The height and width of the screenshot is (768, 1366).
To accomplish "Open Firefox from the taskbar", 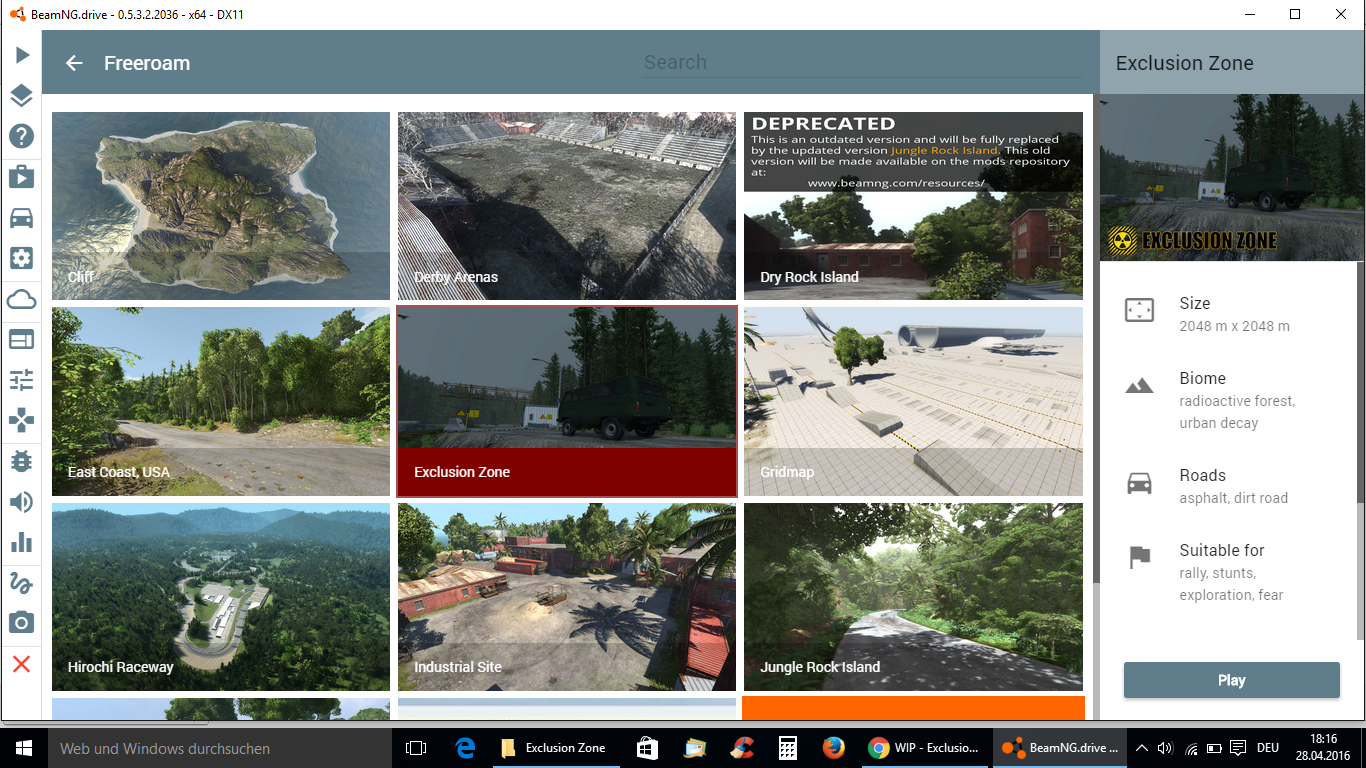I will coord(833,747).
